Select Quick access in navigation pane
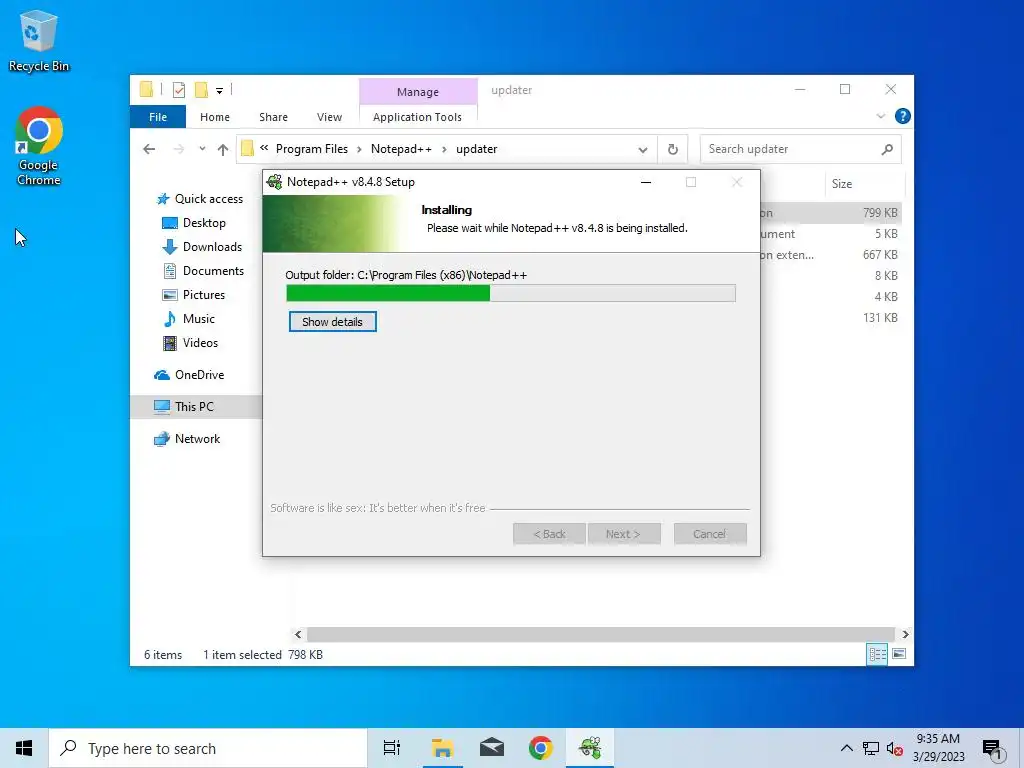This screenshot has width=1024, height=768. coord(208,199)
